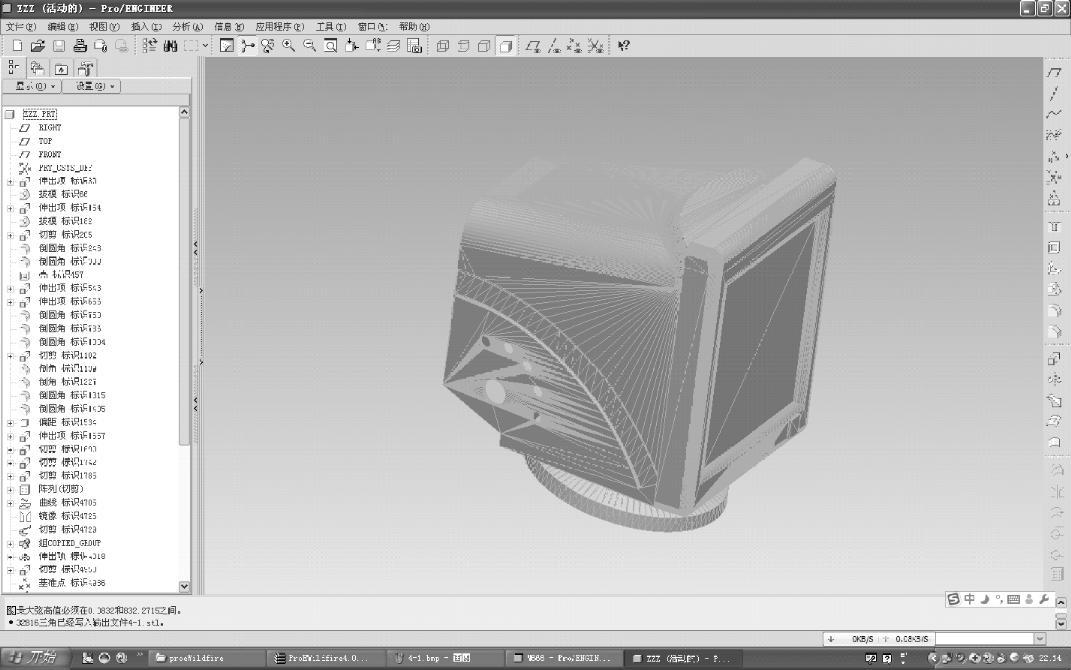The width and height of the screenshot is (1071, 670).
Task: Switch to the Folder Browser navigator tab
Action: pyautogui.click(x=38, y=68)
